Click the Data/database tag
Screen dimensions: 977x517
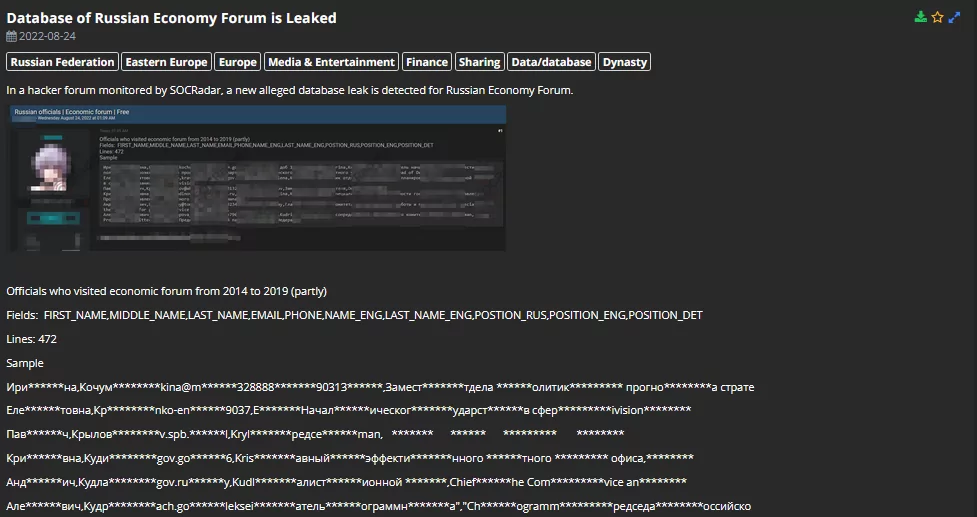(551, 62)
